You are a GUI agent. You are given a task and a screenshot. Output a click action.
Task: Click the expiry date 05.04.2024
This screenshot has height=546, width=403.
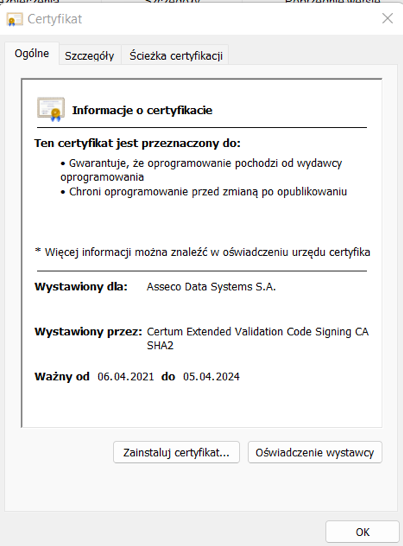pos(211,376)
